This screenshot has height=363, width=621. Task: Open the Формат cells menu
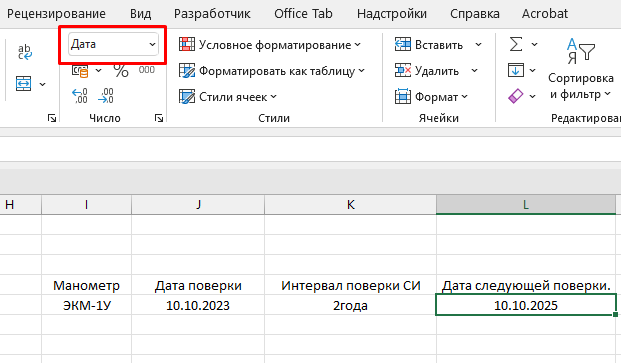coord(431,97)
